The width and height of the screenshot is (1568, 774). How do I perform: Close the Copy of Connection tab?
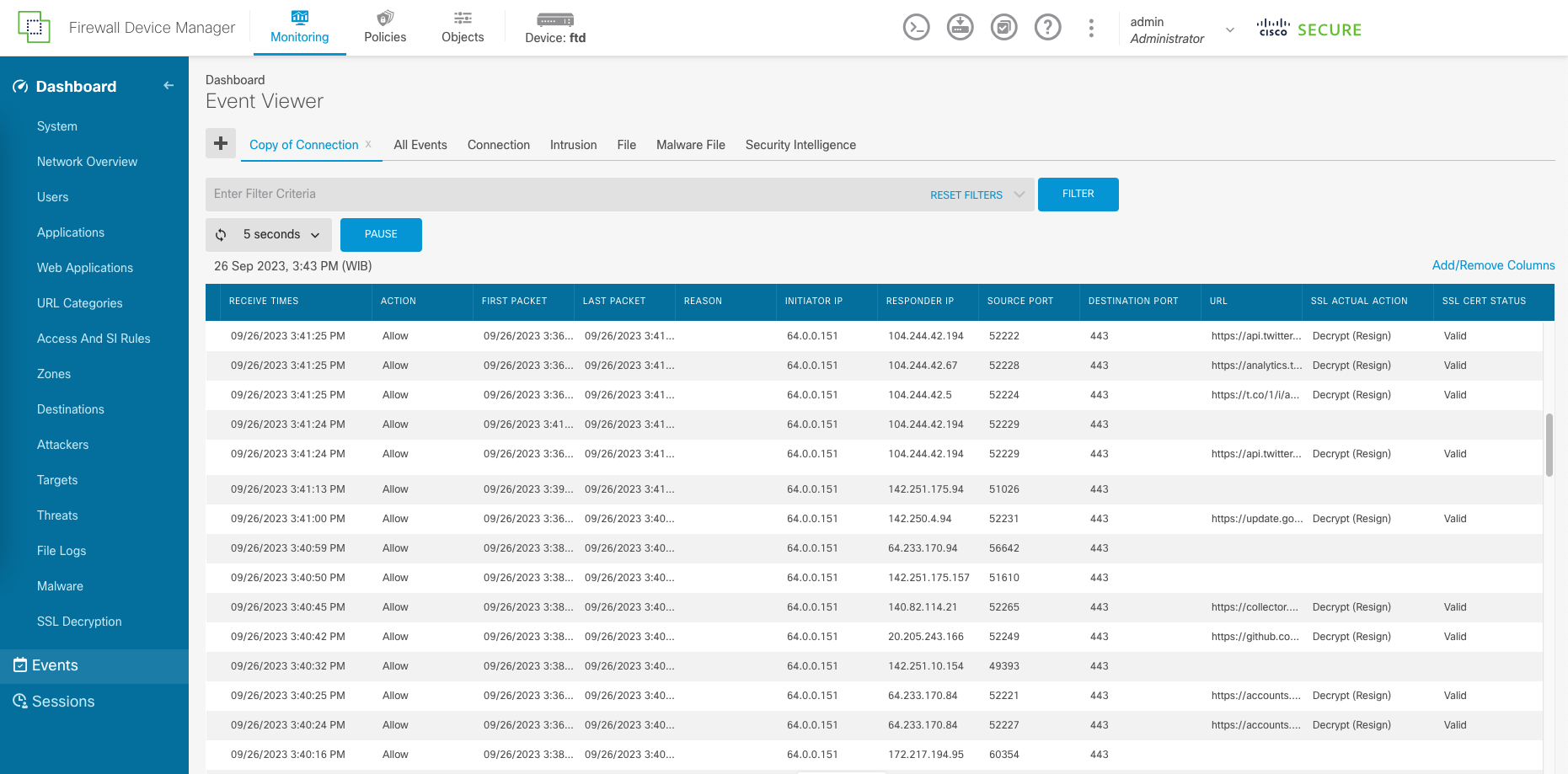click(x=368, y=145)
